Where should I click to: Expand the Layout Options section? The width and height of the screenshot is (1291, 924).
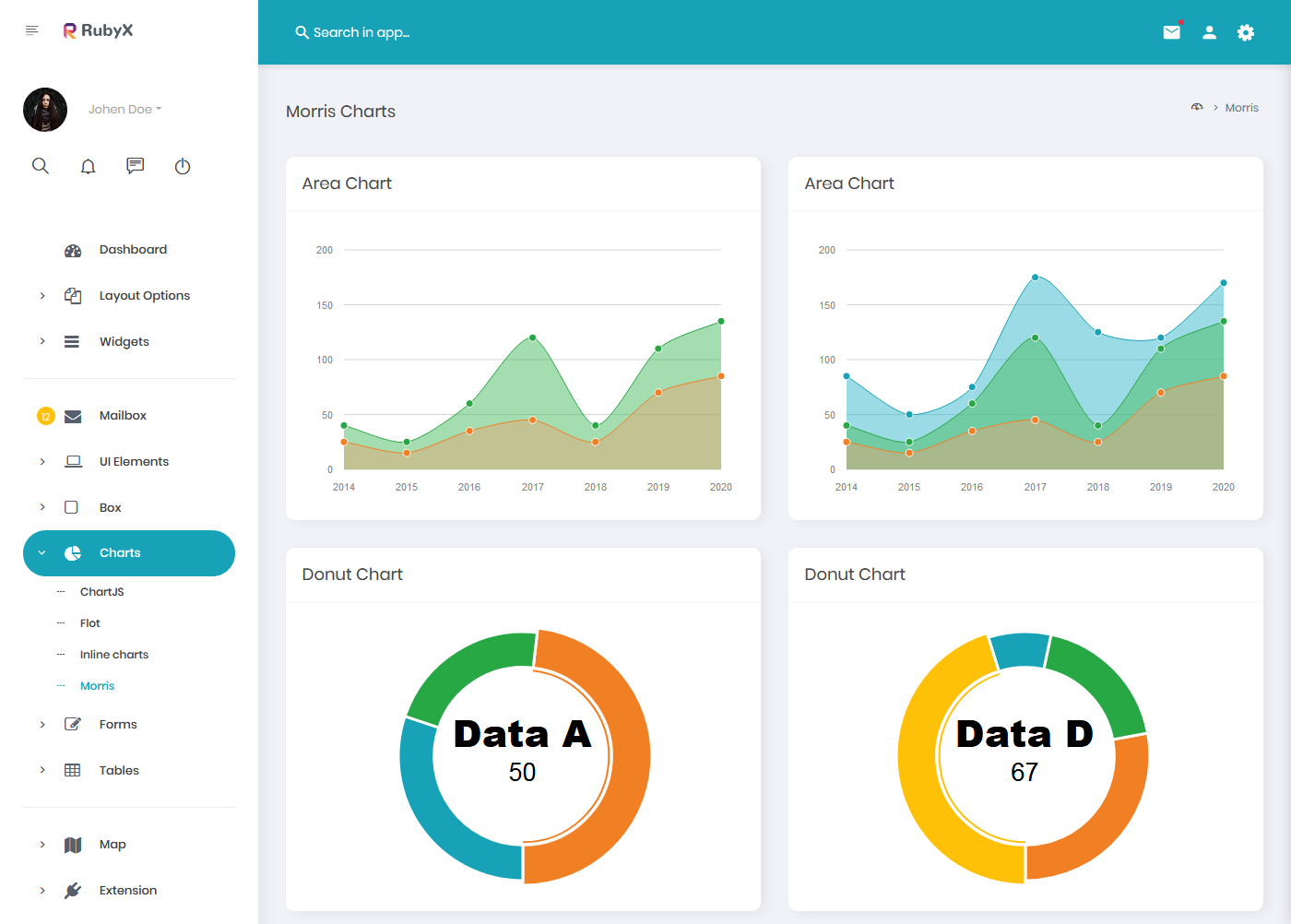tap(144, 295)
